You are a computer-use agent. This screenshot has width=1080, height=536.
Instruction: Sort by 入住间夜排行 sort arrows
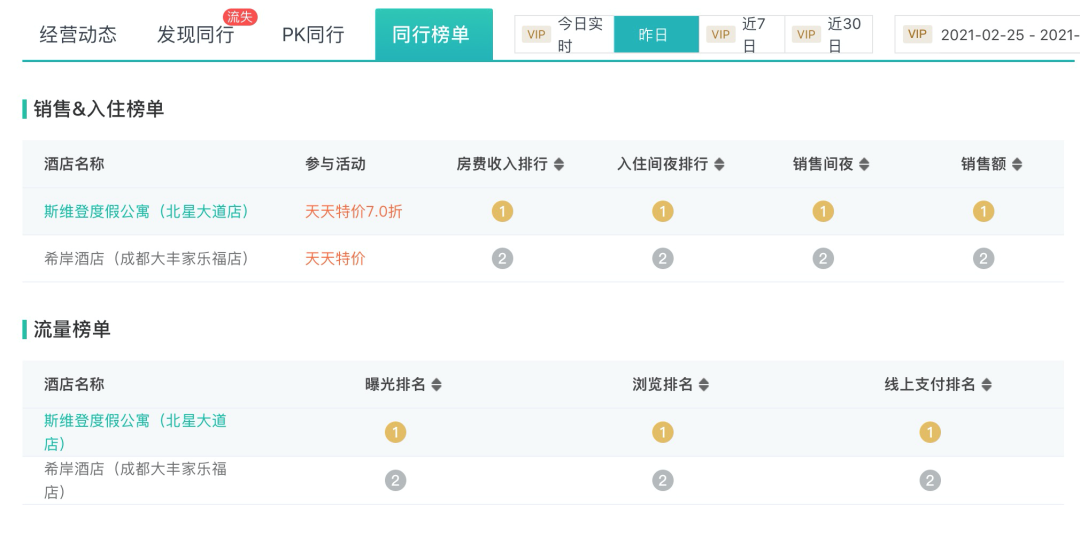click(719, 165)
